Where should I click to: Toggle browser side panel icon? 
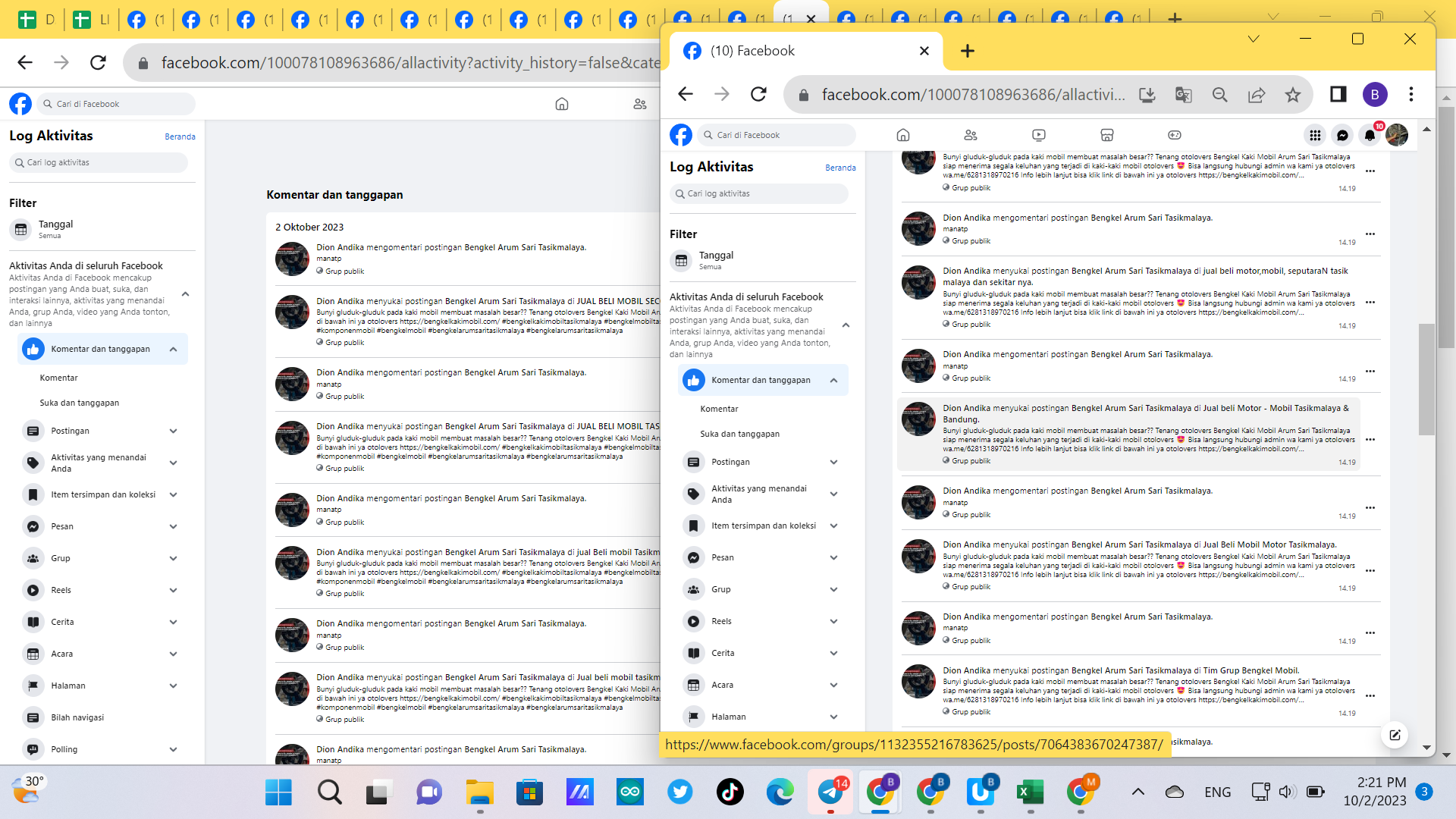[x=1338, y=94]
